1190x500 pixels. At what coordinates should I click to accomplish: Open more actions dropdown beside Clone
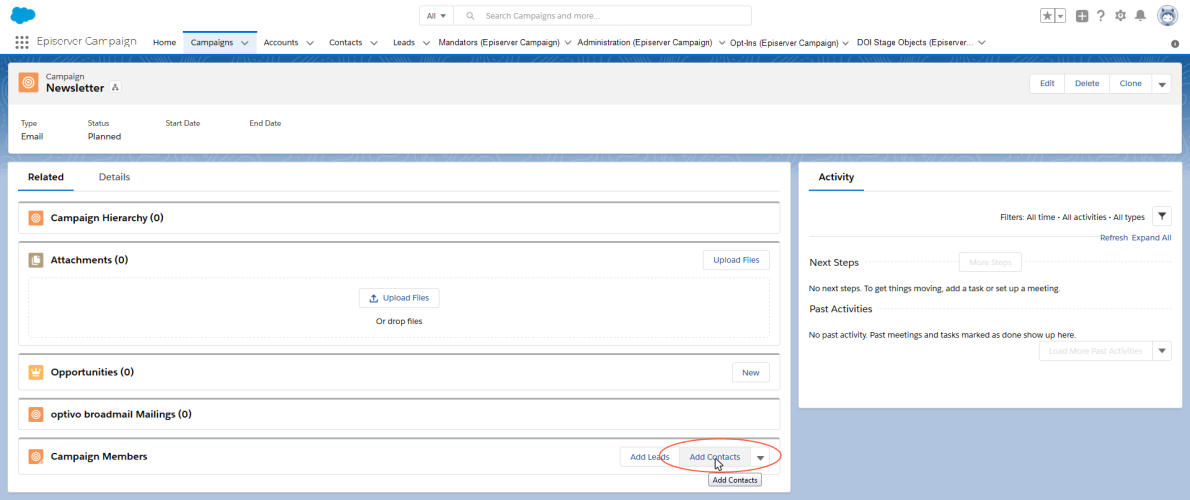(1162, 84)
